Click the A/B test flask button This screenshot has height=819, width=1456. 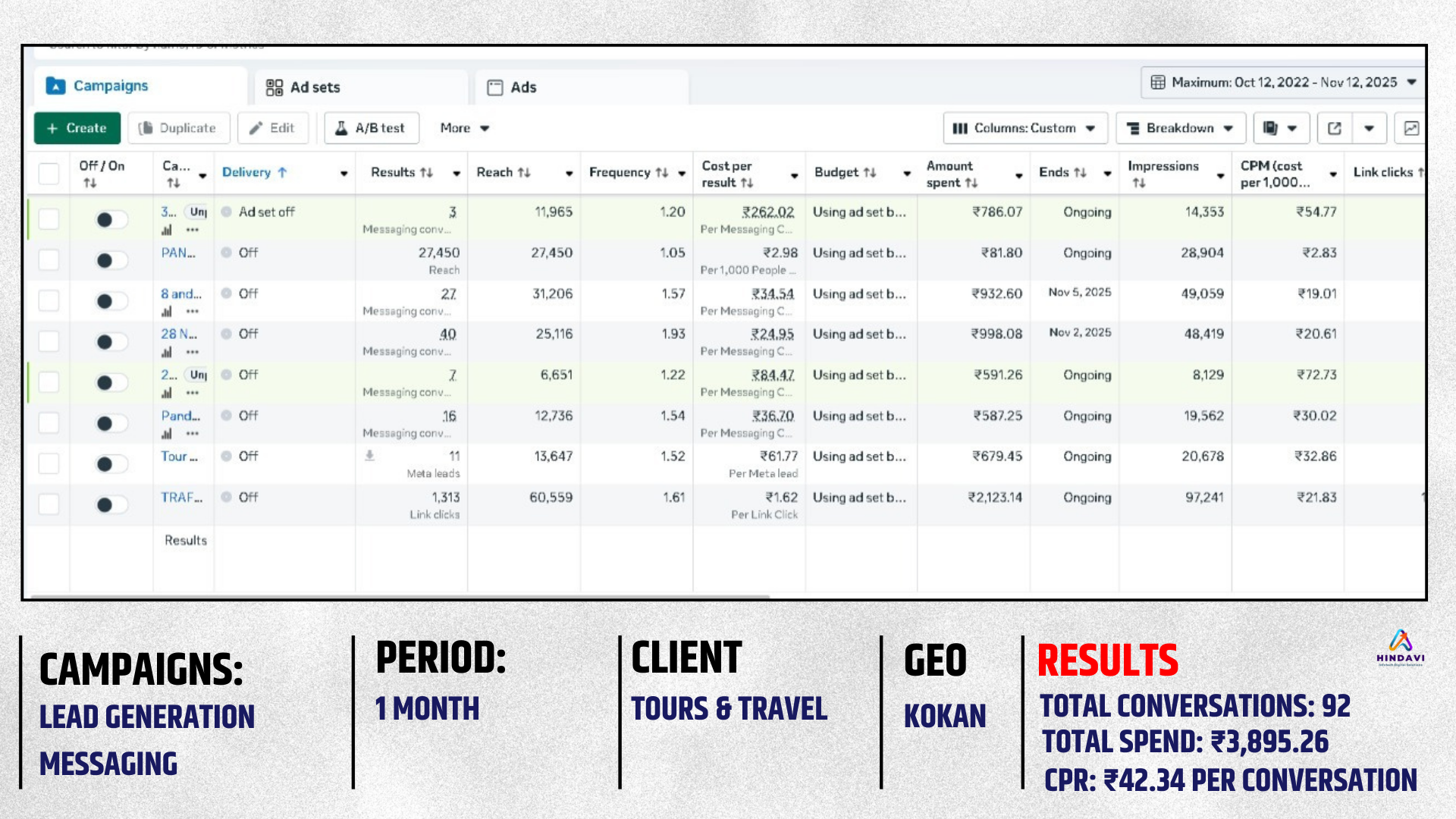[x=372, y=128]
